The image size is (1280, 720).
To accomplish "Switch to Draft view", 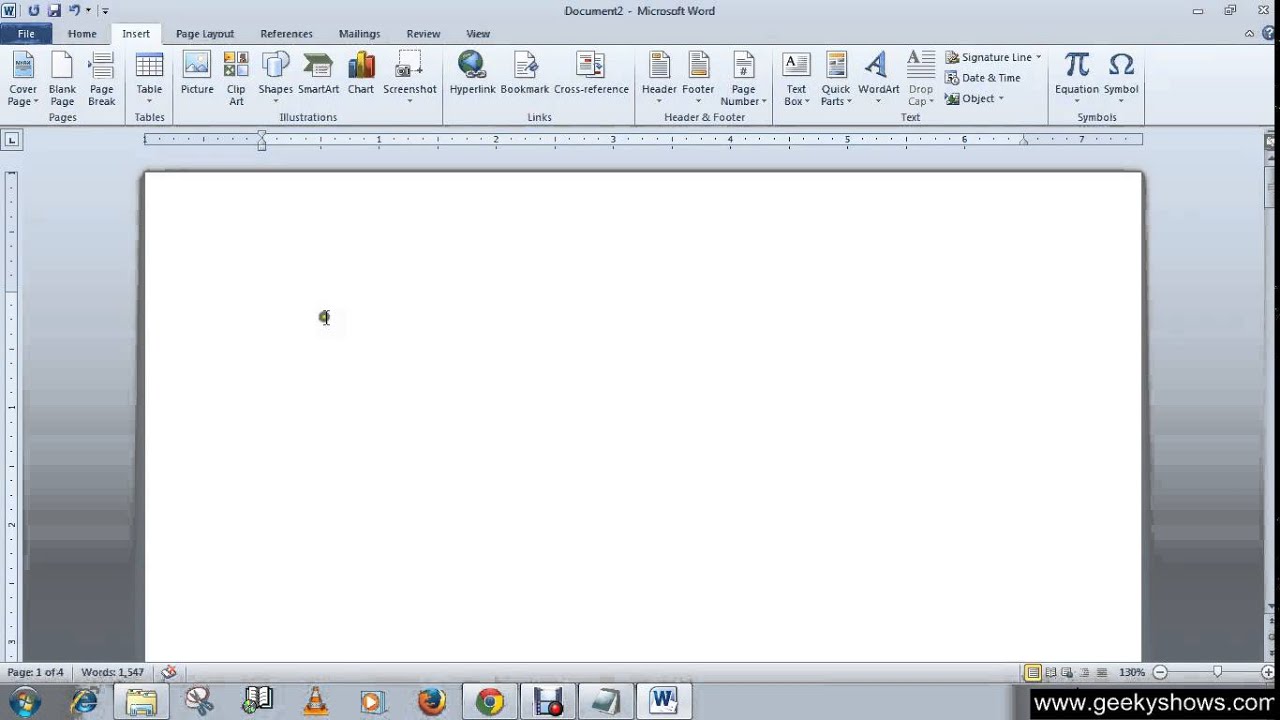I will (1102, 673).
